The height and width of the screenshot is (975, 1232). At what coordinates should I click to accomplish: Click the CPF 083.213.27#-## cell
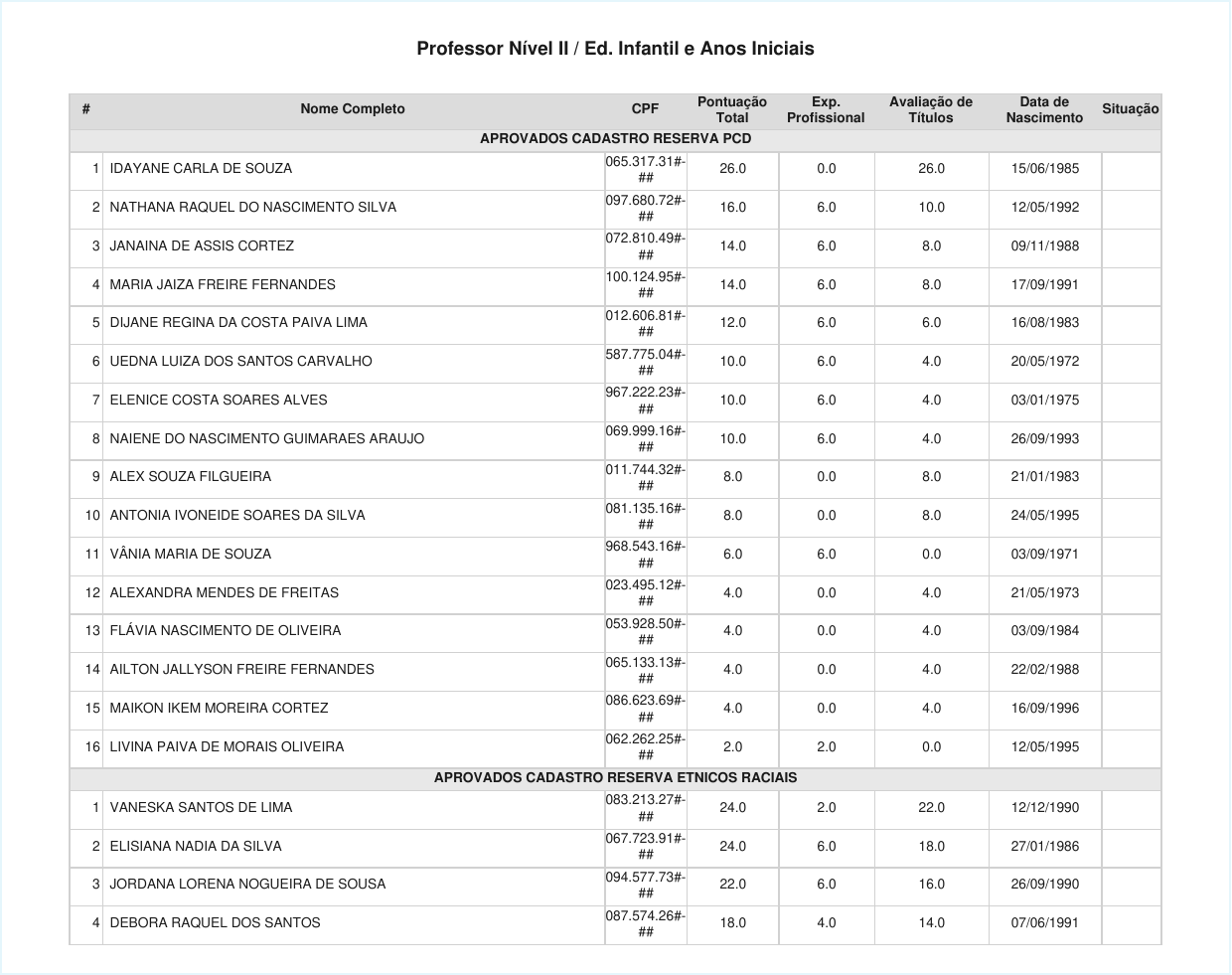pyautogui.click(x=645, y=809)
